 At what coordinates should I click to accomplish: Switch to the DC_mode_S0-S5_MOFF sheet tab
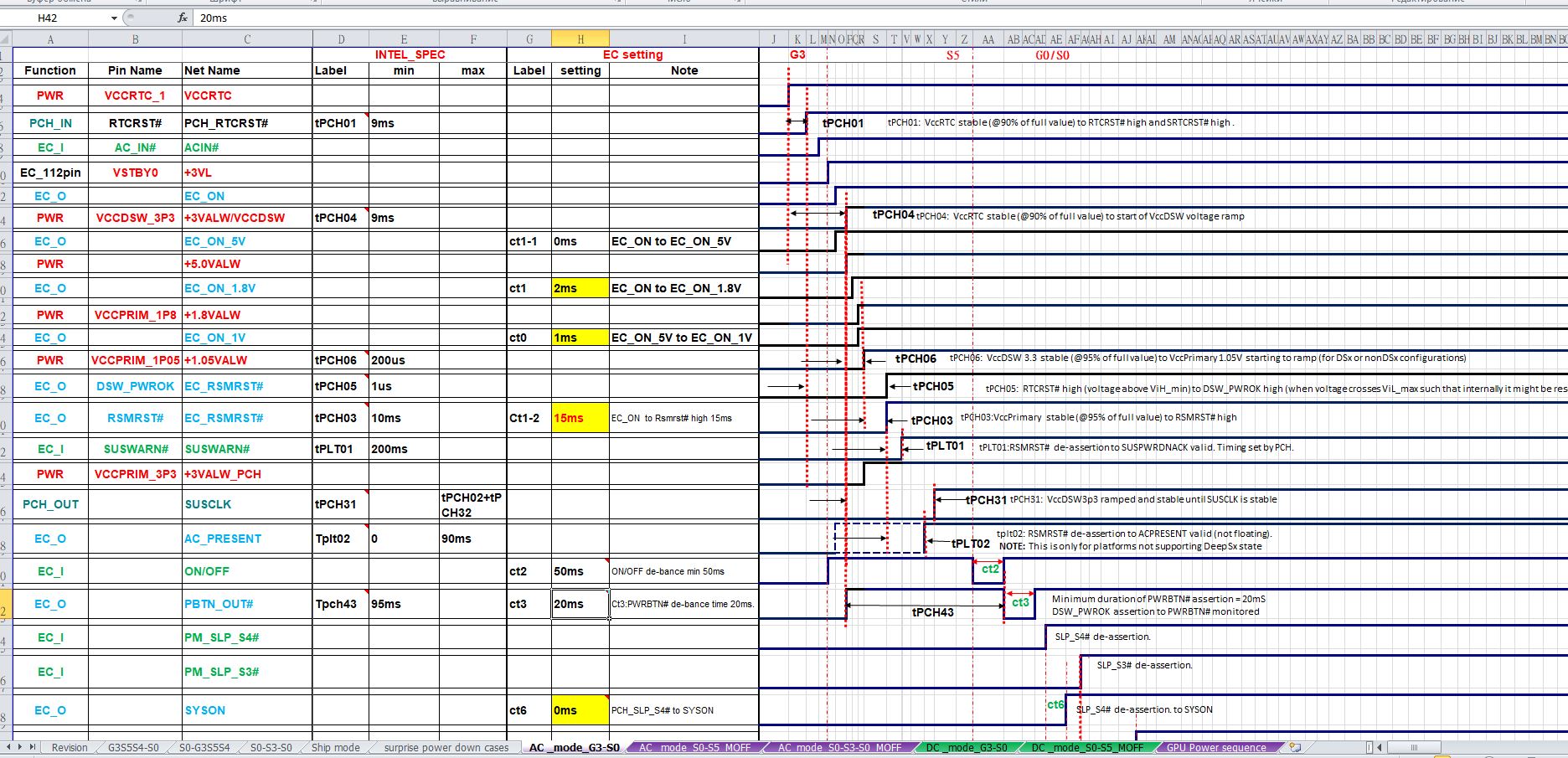(x=1086, y=748)
